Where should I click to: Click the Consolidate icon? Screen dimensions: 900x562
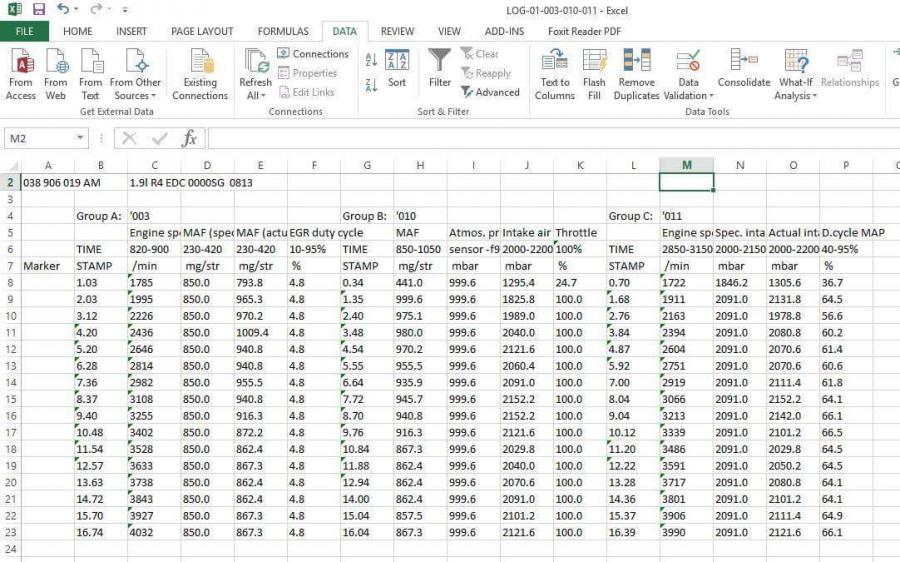click(744, 62)
